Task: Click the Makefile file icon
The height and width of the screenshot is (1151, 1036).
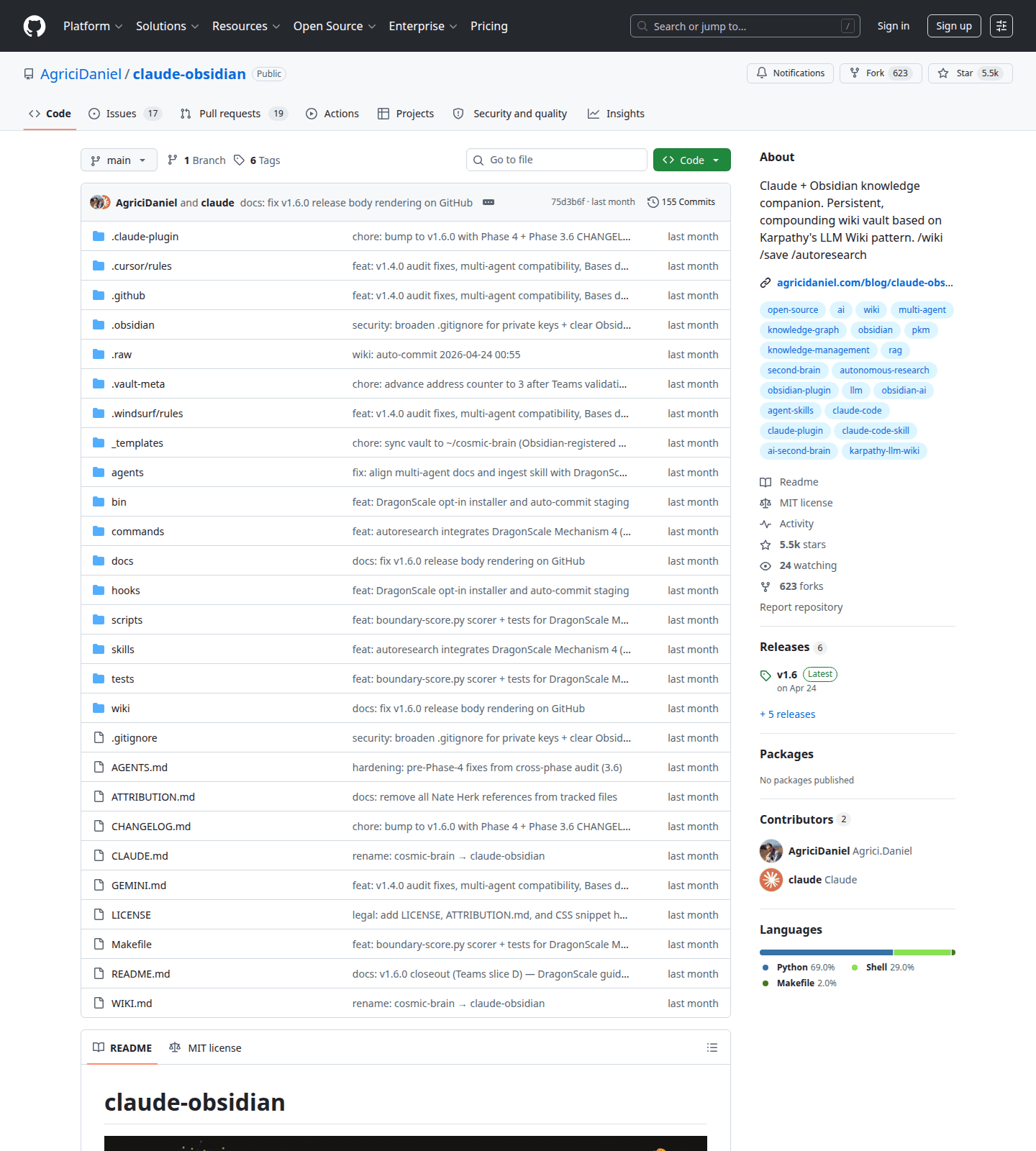Action: [99, 944]
